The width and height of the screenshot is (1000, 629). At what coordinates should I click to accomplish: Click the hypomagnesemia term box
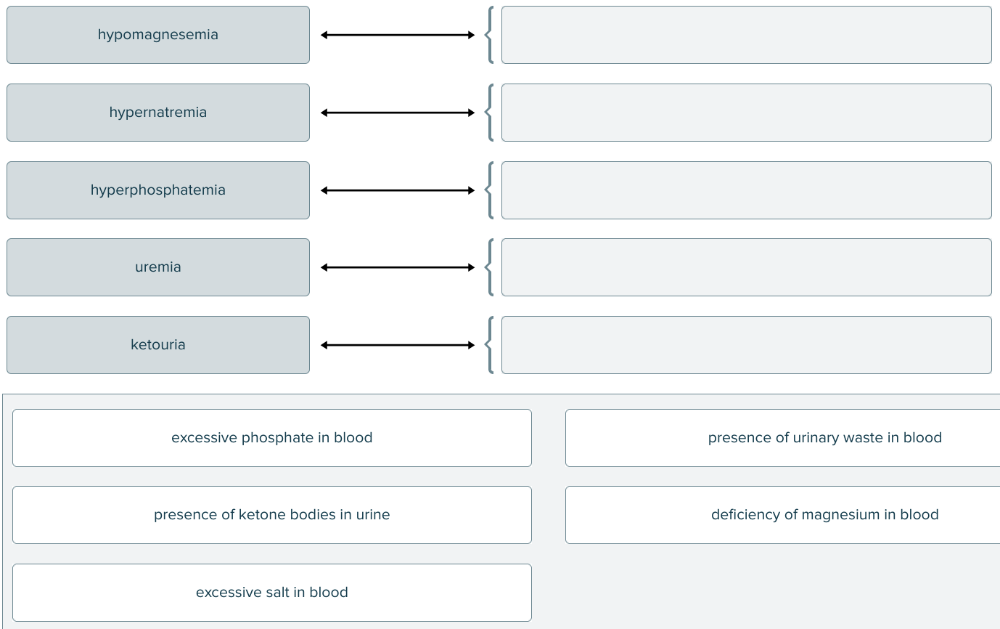[x=158, y=35]
